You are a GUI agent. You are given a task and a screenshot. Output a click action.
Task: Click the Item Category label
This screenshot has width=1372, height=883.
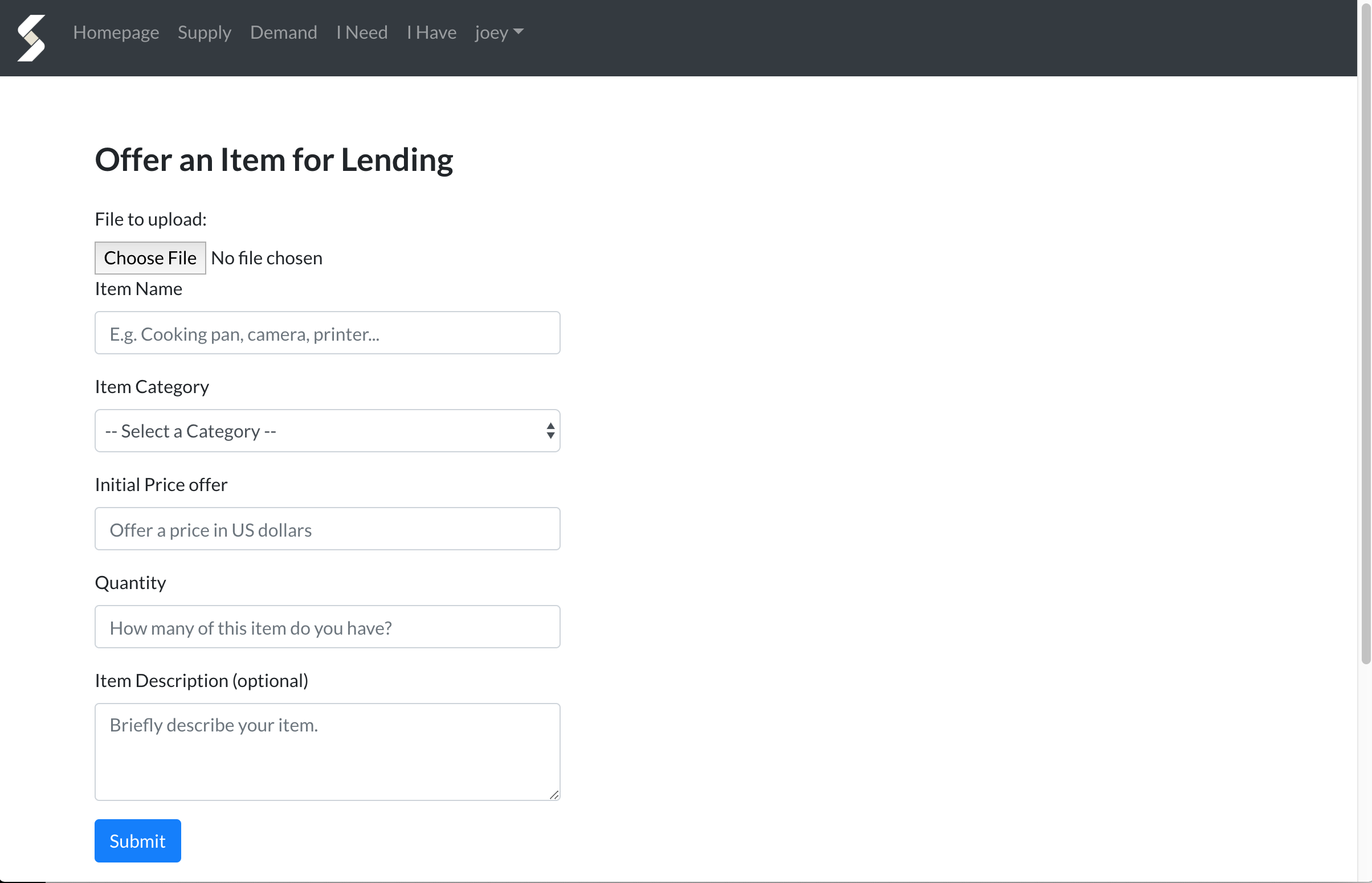click(152, 387)
